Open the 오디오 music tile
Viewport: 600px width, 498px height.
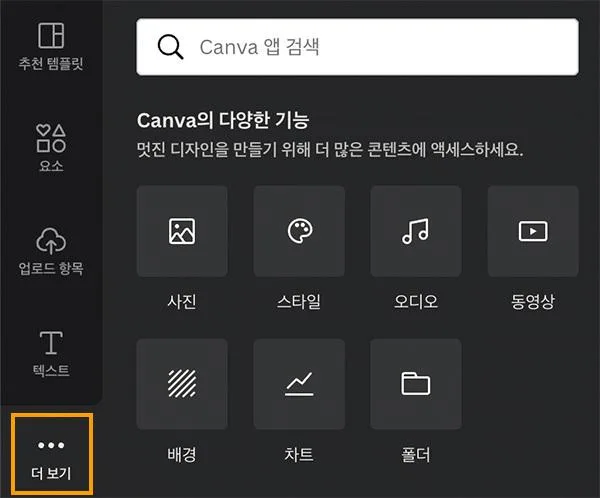click(416, 231)
